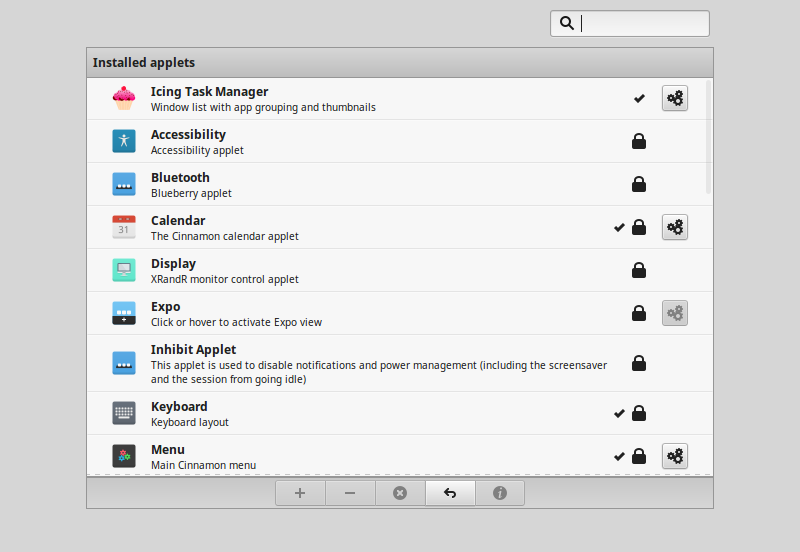
Task: Click the greyed Expo settings gears button
Action: [x=675, y=313]
